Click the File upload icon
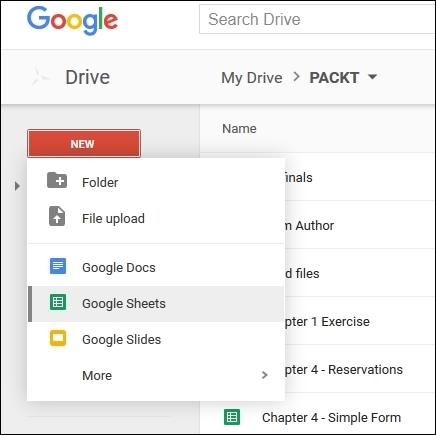 click(x=57, y=216)
